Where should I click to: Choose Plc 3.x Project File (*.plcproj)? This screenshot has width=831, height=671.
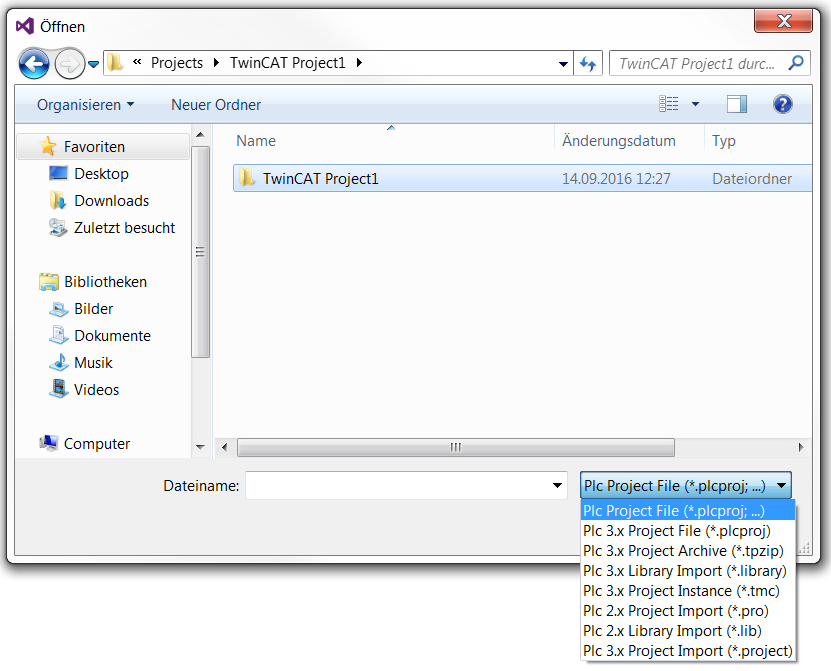coord(688,531)
